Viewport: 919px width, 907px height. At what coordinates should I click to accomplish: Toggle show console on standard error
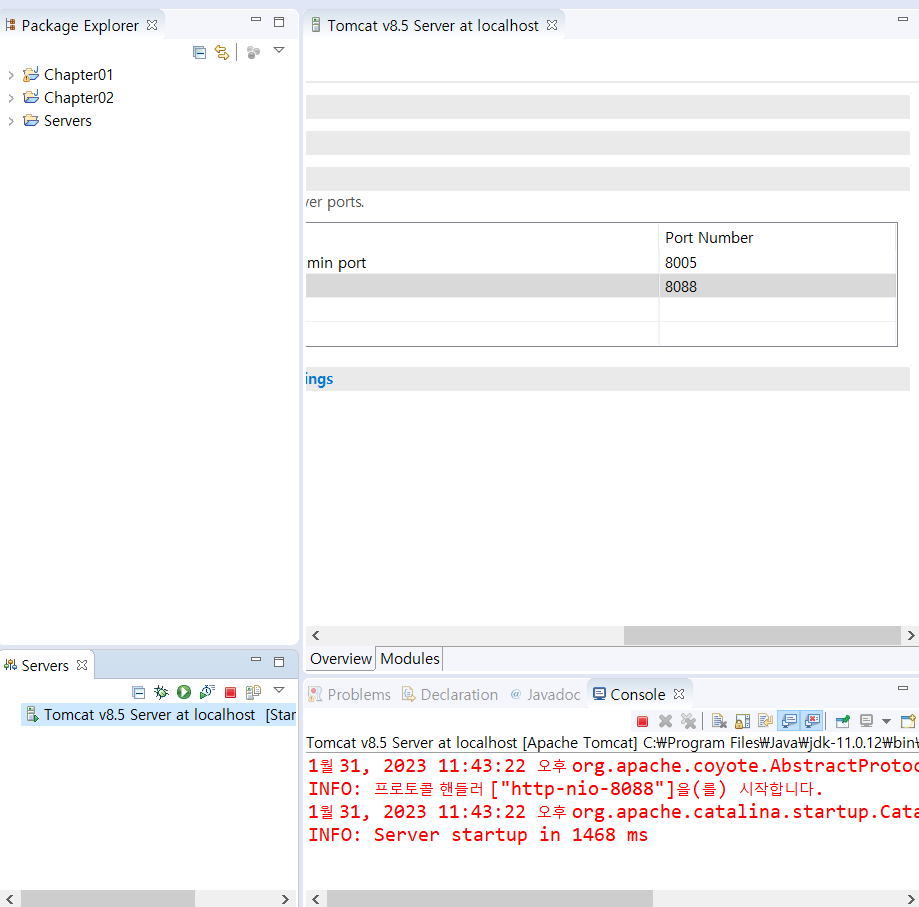pyautogui.click(x=812, y=721)
